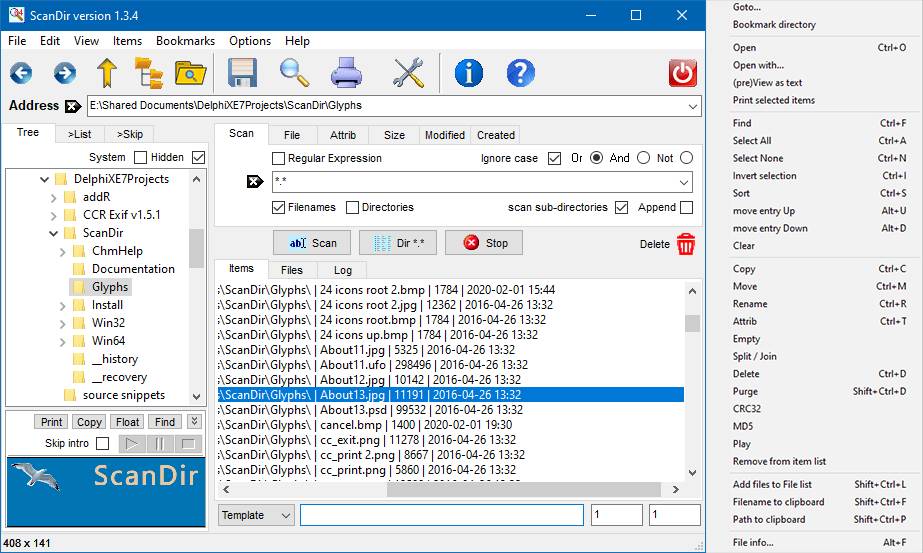Screen dimensions: 923x553
Task: Click the blue Forward arrow toolbar icon
Action: click(x=65, y=74)
